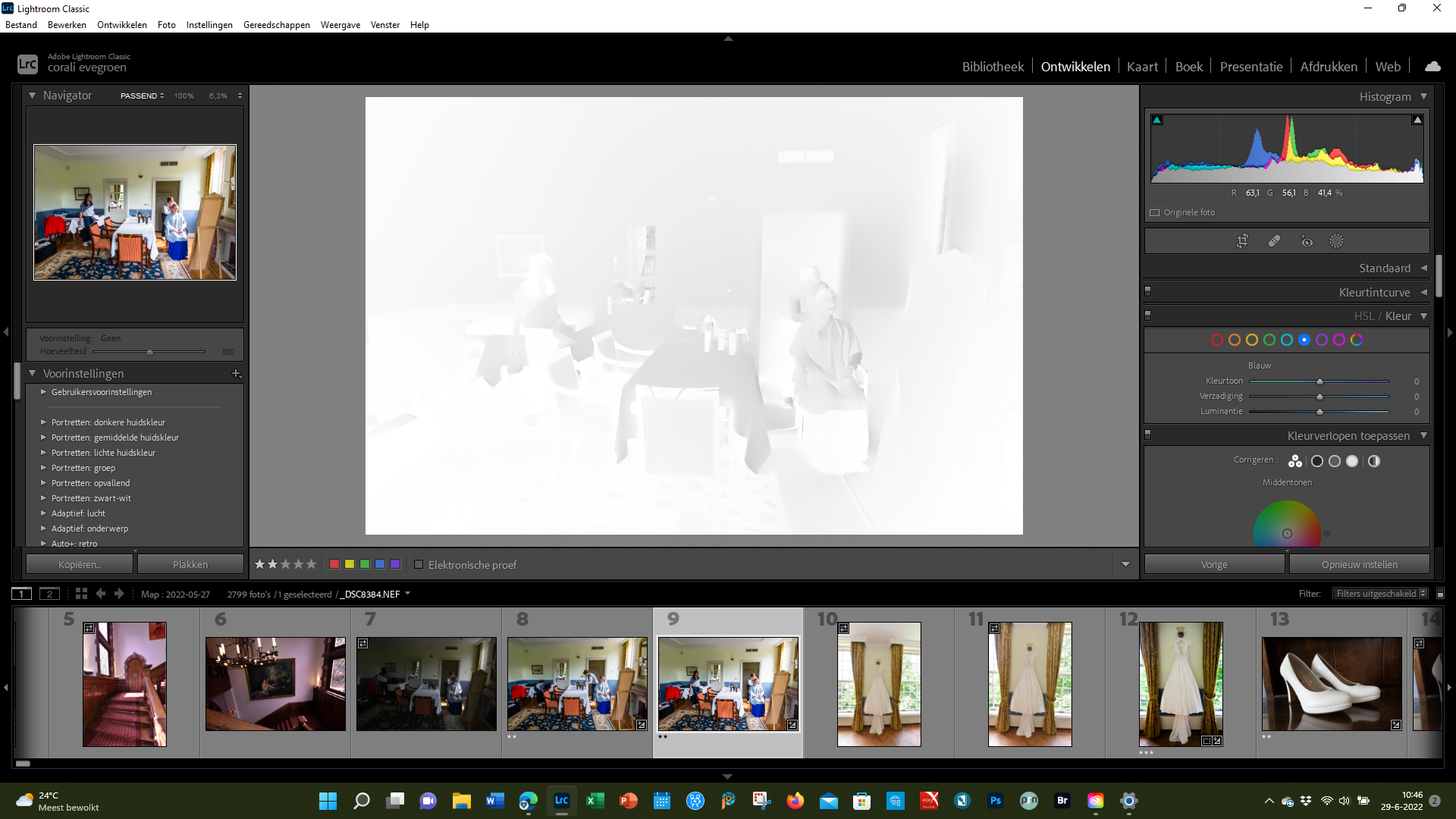The image size is (1456, 819).
Task: Select the blue color circle in HSL panel
Action: coord(1304,340)
